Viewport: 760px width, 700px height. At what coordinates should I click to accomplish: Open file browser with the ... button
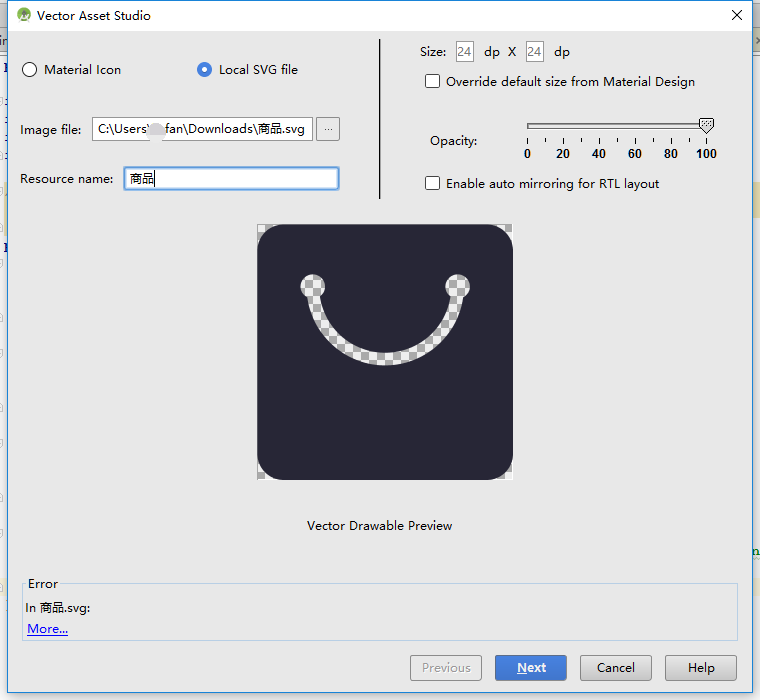(x=328, y=129)
